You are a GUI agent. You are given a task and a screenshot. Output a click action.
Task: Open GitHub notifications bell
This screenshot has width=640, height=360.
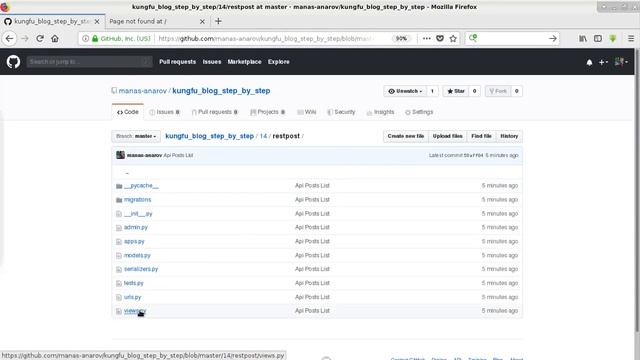(x=589, y=62)
